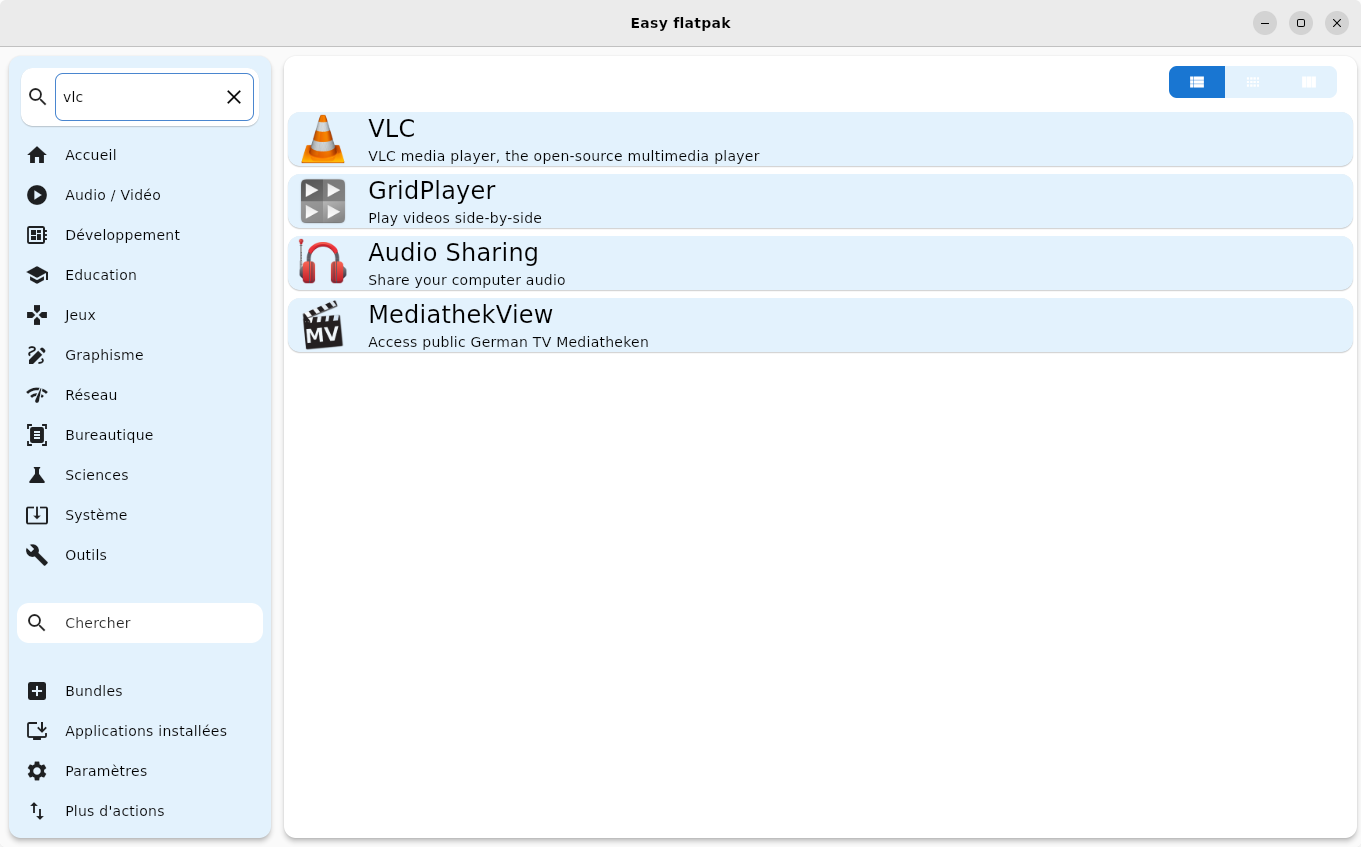Click the Chercher magnifier icon
The height and width of the screenshot is (847, 1361).
pos(37,623)
